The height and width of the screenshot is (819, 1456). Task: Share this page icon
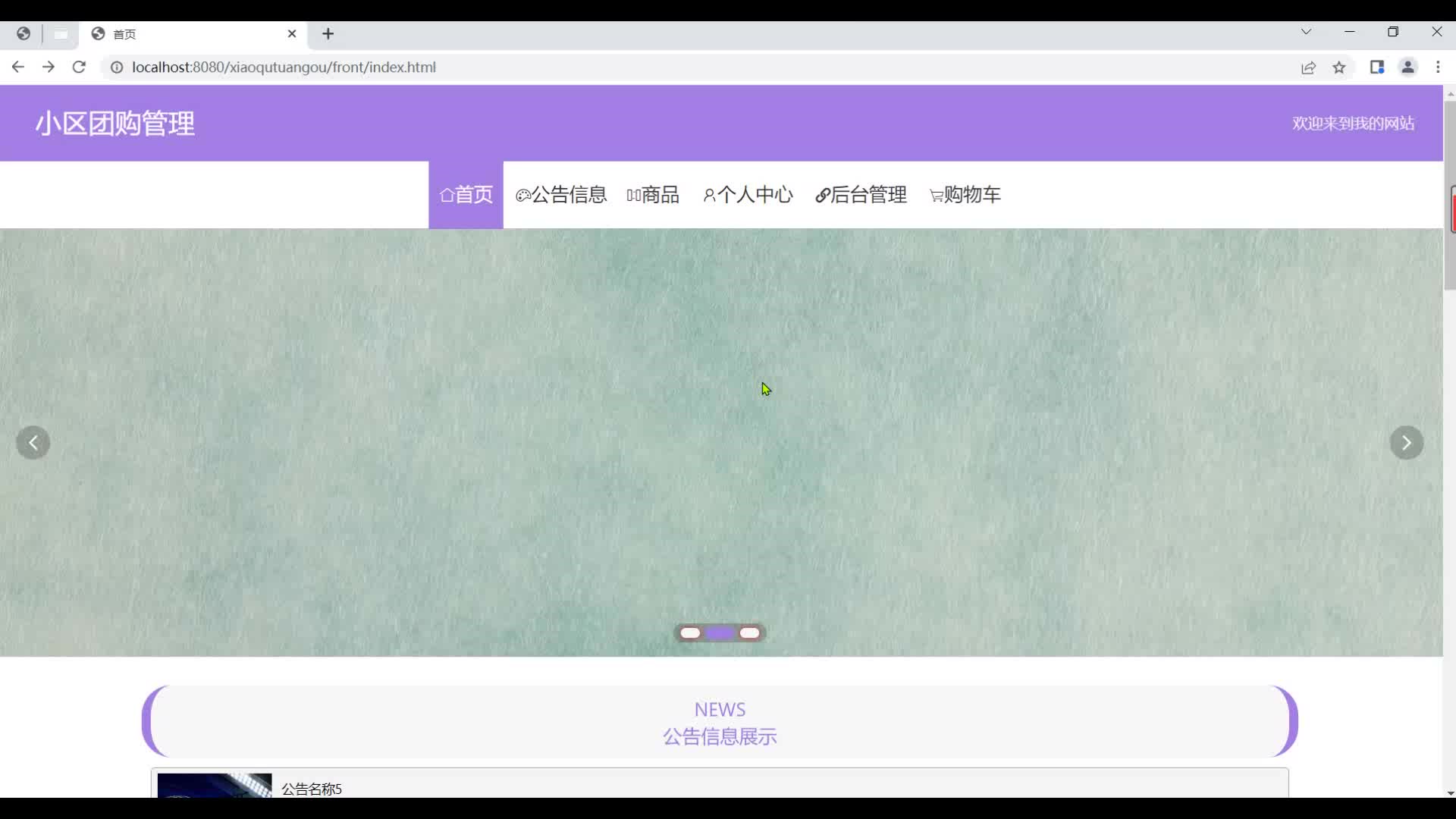pos(1309,67)
